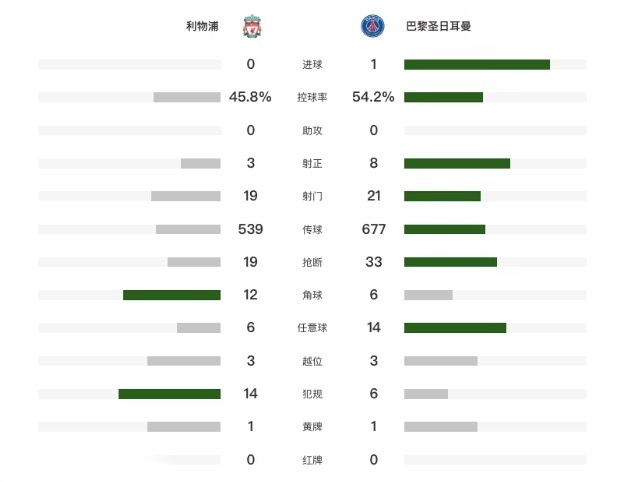Open the 巴黎圣日耳曼 team name link

click(x=438, y=26)
